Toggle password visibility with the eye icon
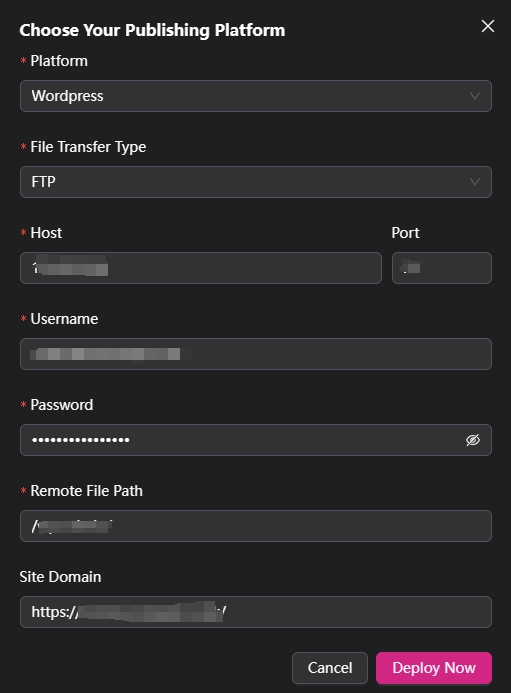 (x=473, y=440)
